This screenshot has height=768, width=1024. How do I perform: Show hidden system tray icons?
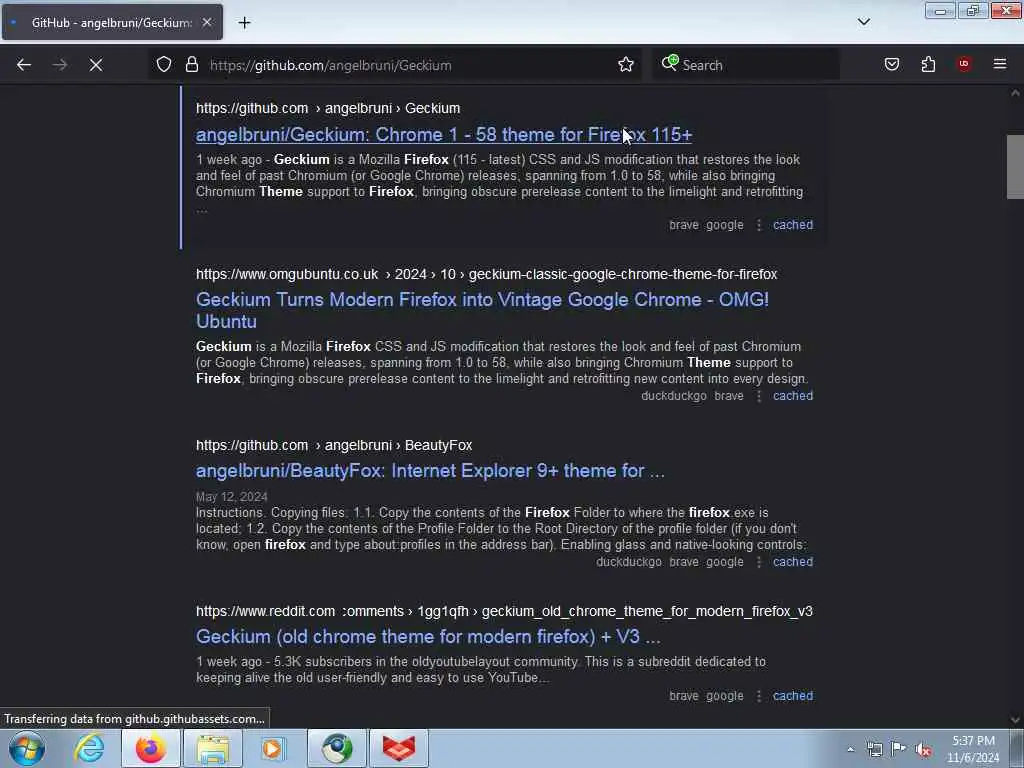pos(850,749)
